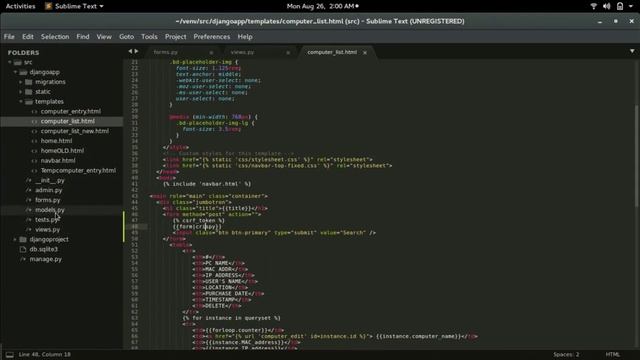Click the manage.py file type icon
The image size is (640, 360).
[23, 259]
